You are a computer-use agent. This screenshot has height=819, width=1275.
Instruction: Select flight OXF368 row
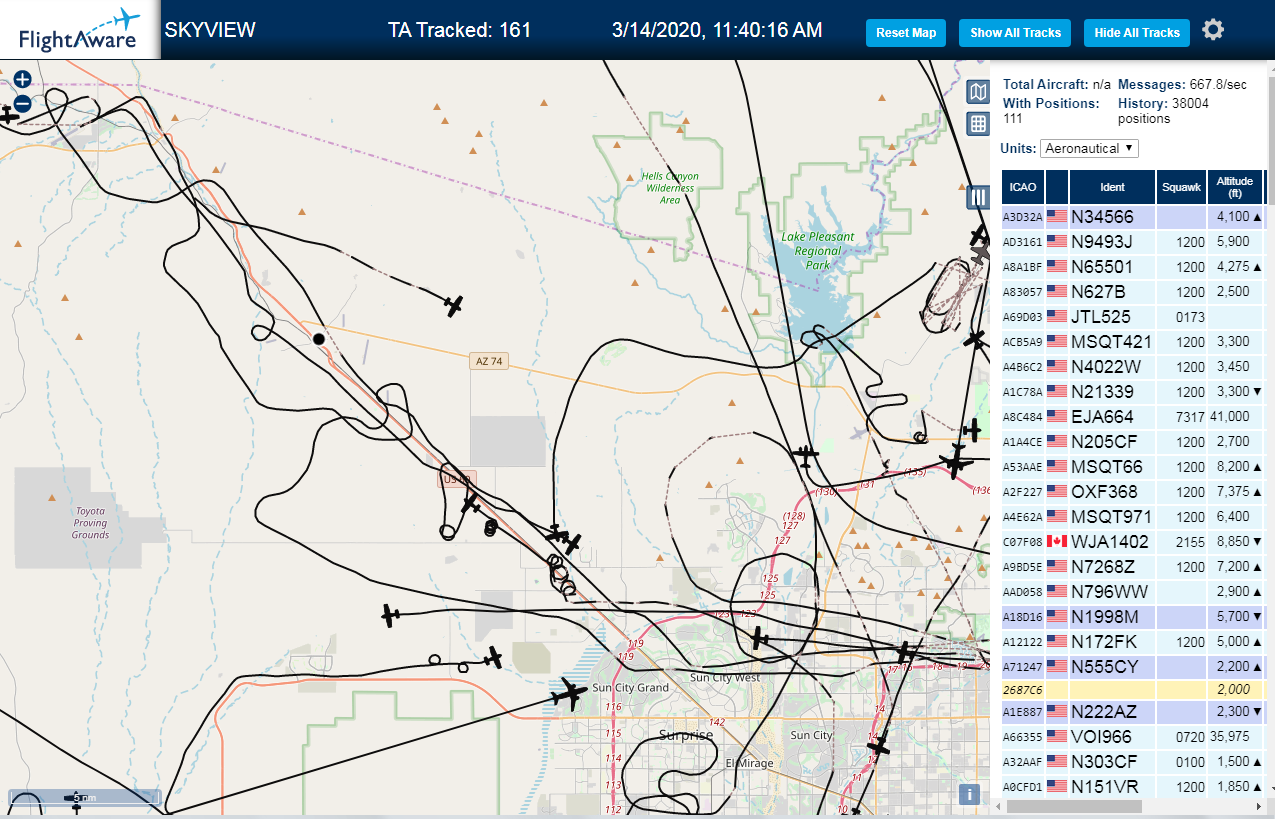(1133, 492)
